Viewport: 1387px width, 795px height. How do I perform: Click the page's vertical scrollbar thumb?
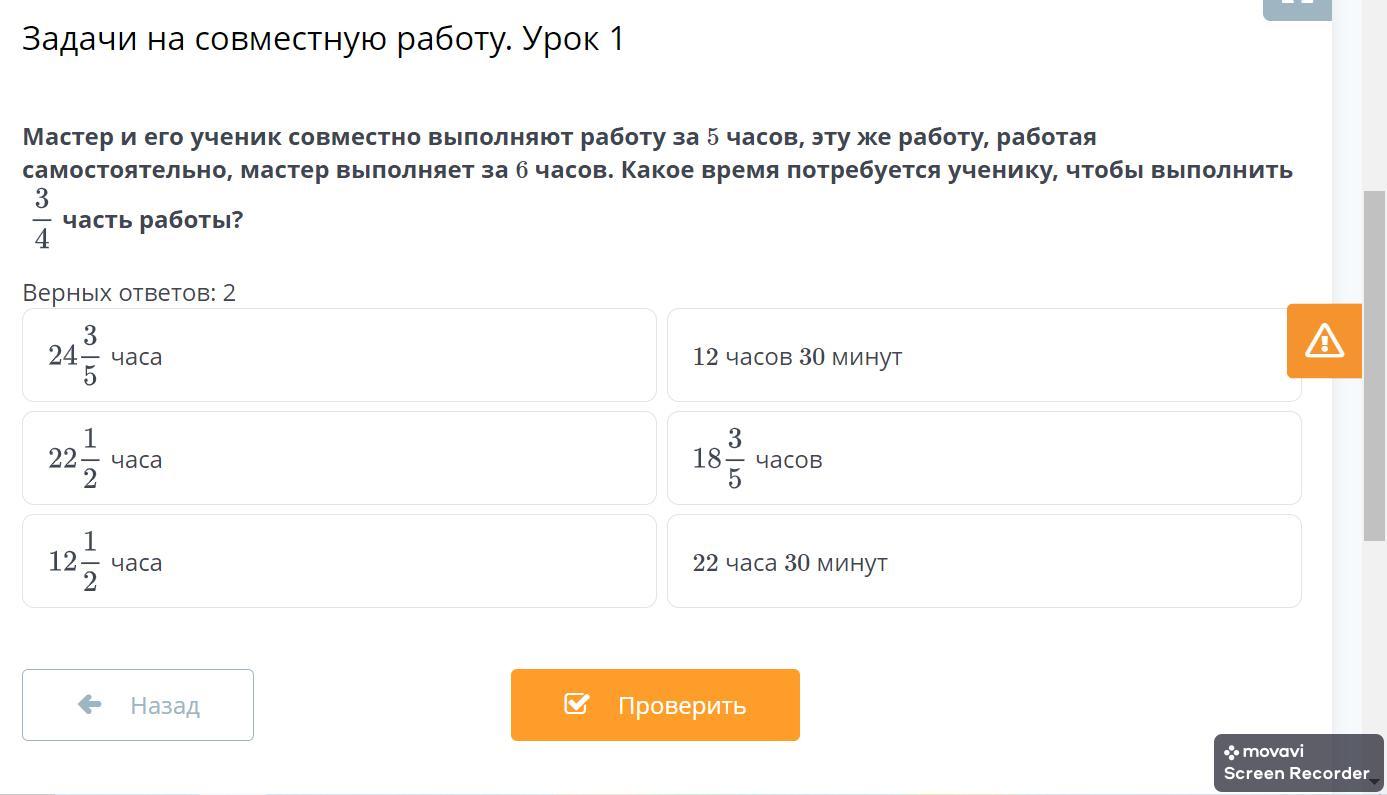pyautogui.click(x=1374, y=365)
